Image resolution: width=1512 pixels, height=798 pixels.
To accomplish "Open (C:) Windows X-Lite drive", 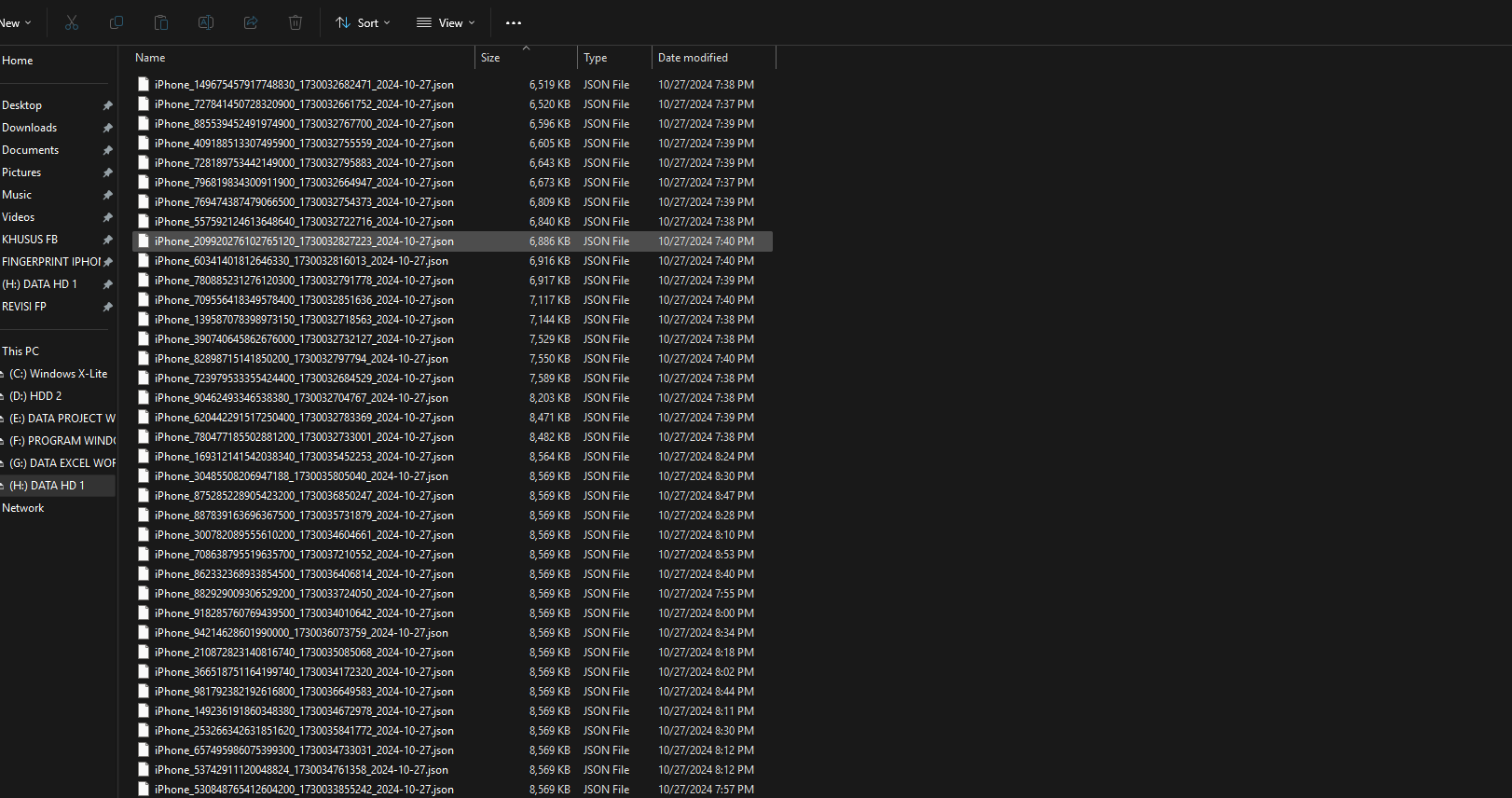I will [x=58, y=374].
